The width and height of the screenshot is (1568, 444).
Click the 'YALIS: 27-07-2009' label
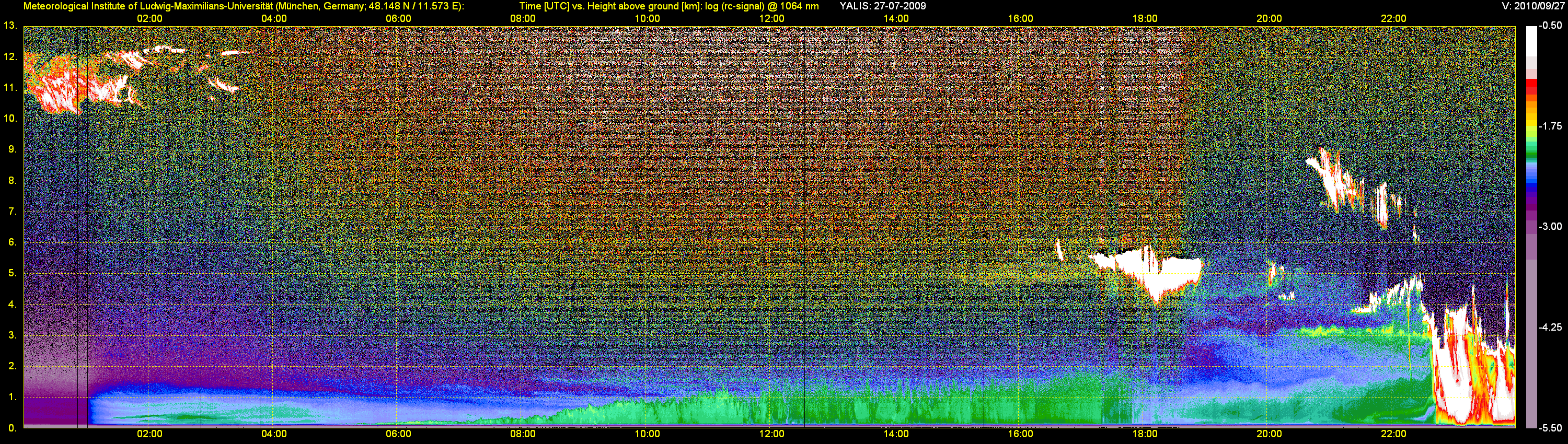883,6
